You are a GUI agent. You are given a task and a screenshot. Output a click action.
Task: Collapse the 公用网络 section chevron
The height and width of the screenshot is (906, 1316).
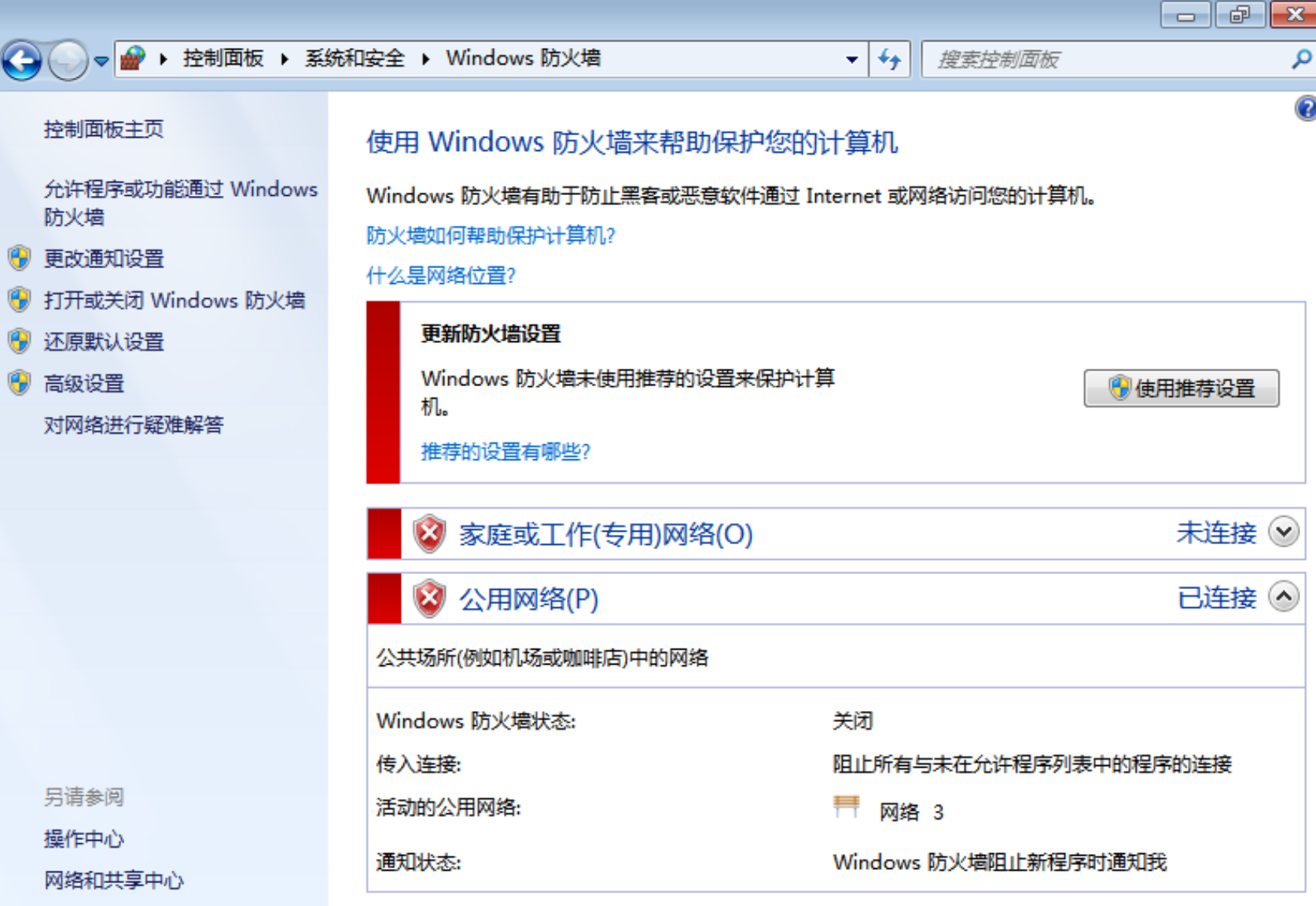tap(1284, 597)
